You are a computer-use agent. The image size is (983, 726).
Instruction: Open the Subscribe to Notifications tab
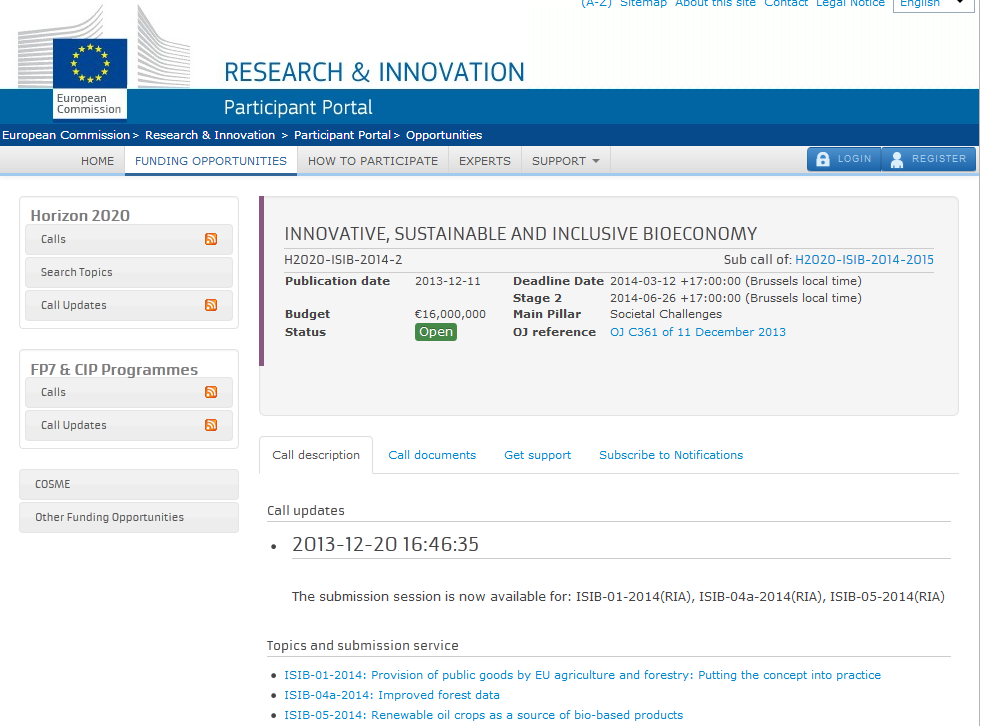671,455
